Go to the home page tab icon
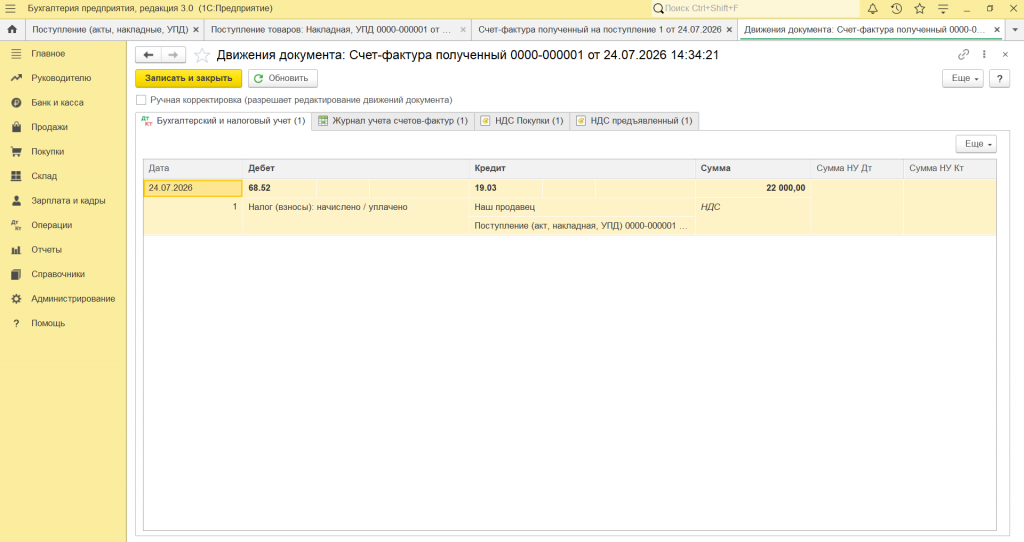Image resolution: width=1024 pixels, height=542 pixels. (12, 29)
